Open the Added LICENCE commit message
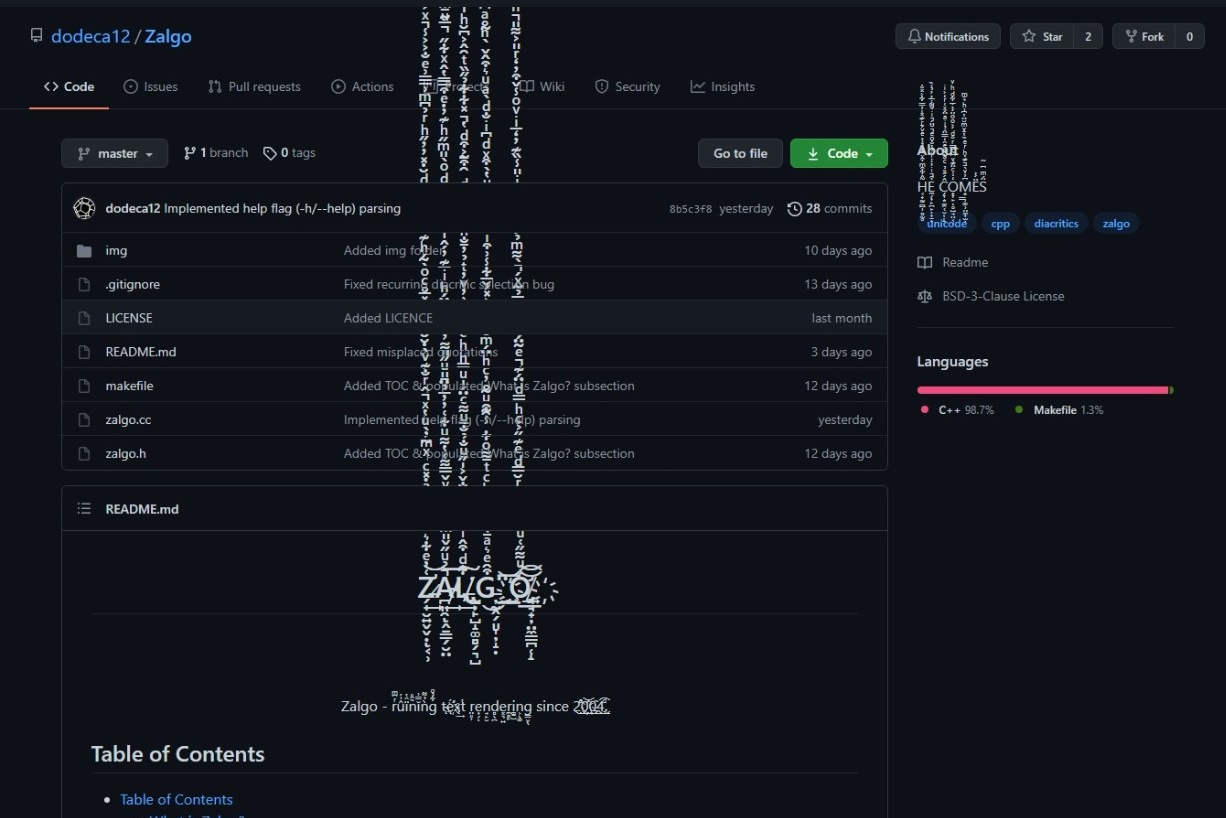 pos(388,318)
